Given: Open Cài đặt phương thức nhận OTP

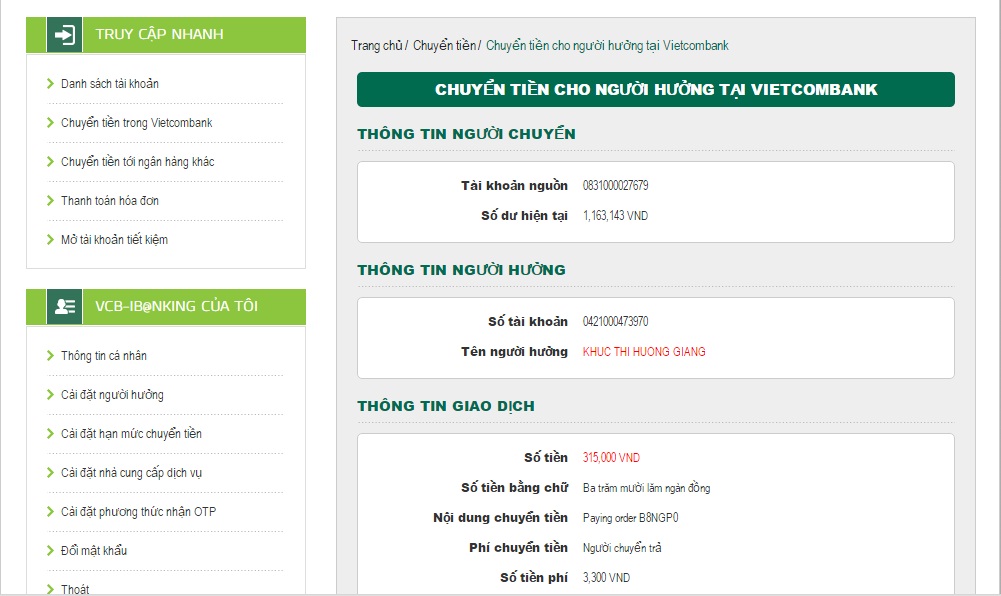Looking at the screenshot, I should (139, 511).
